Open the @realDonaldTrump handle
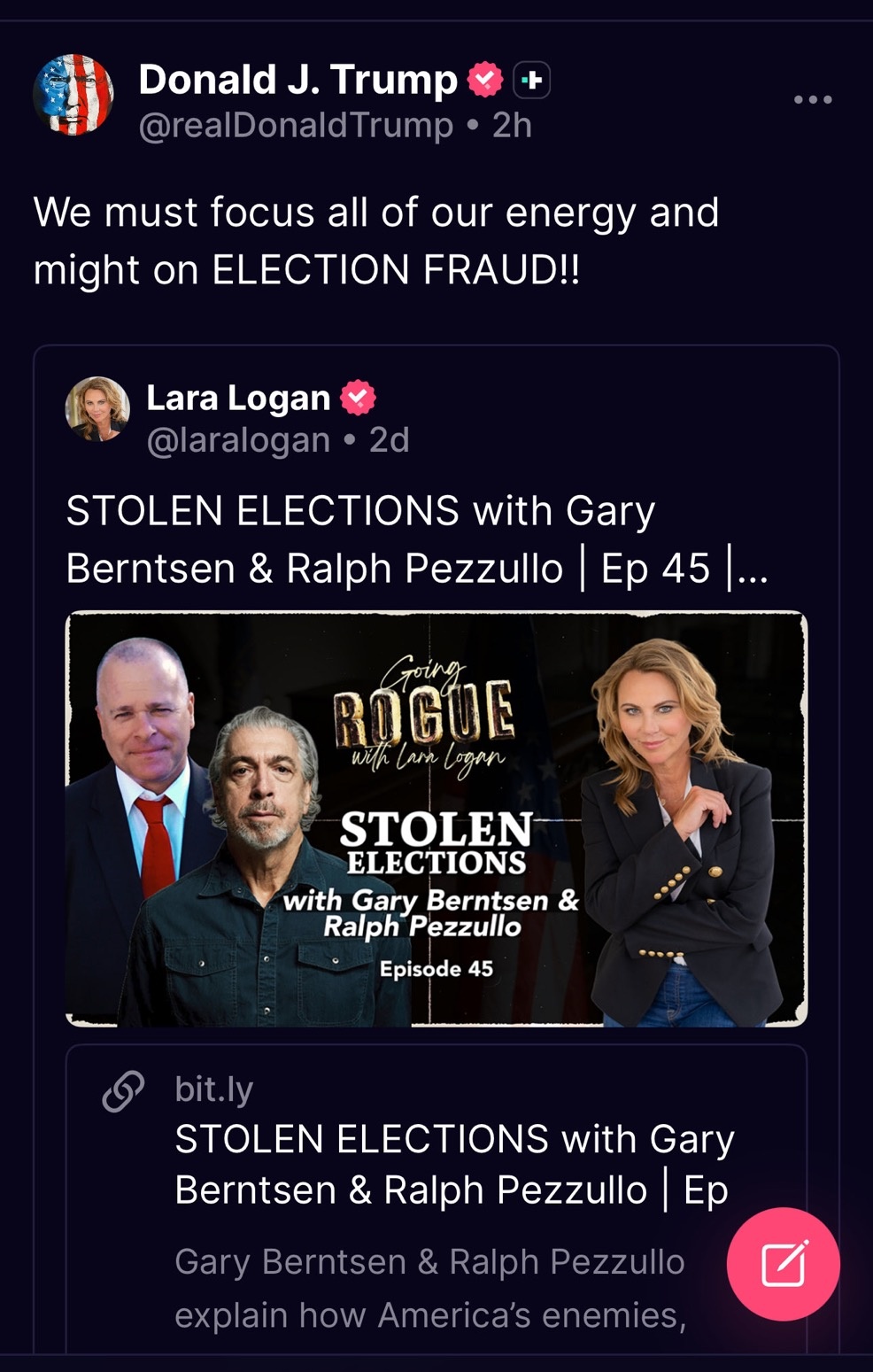 (296, 125)
